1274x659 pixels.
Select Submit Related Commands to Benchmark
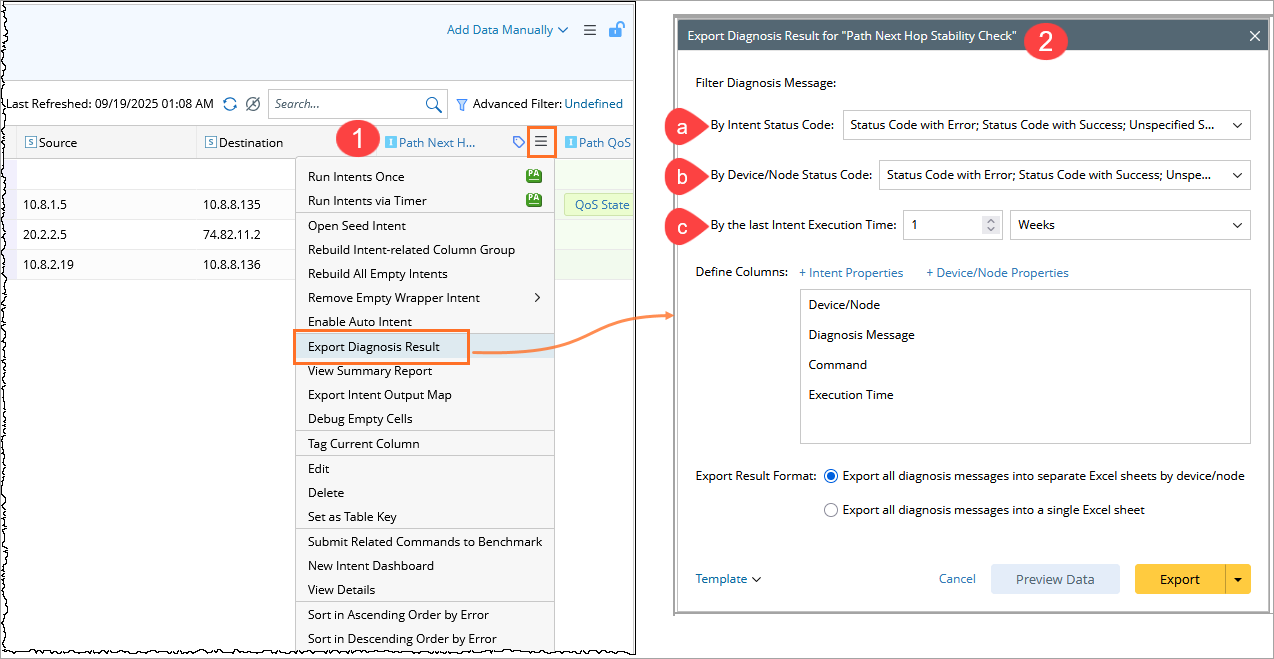tap(424, 541)
